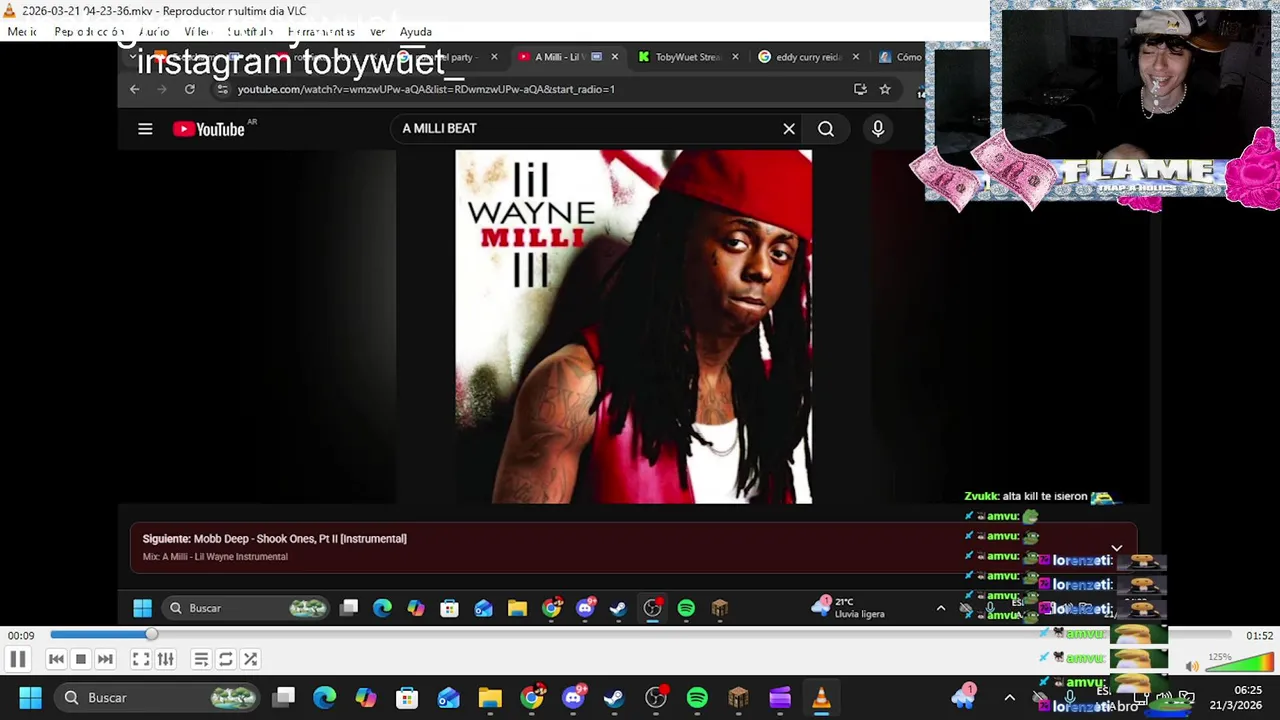Stop playback in VLC

(x=81, y=659)
